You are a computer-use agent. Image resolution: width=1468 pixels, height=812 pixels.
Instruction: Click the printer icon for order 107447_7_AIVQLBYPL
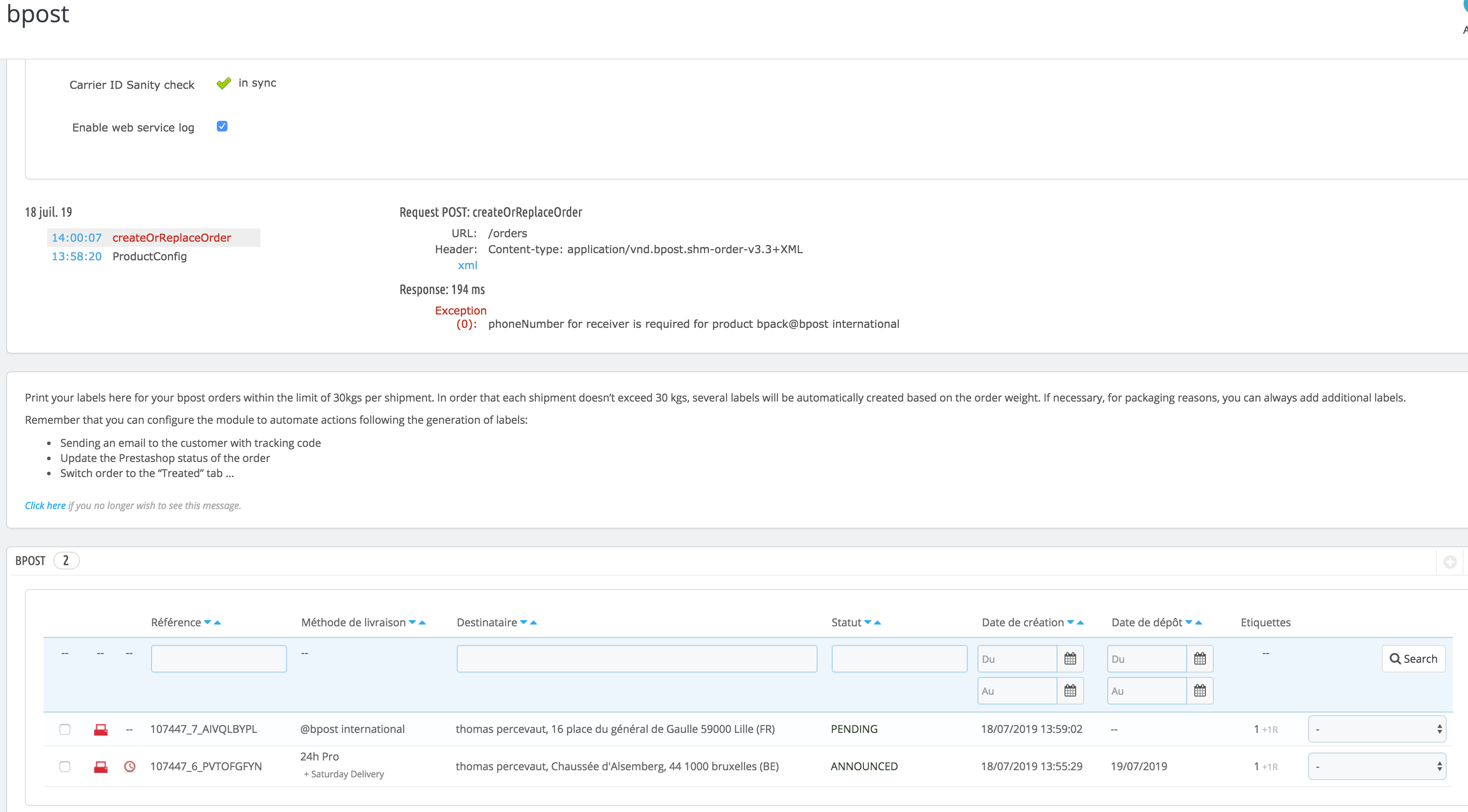101,729
